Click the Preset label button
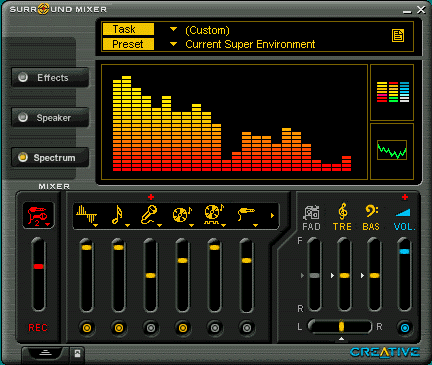This screenshot has width=432, height=365. (x=128, y=44)
